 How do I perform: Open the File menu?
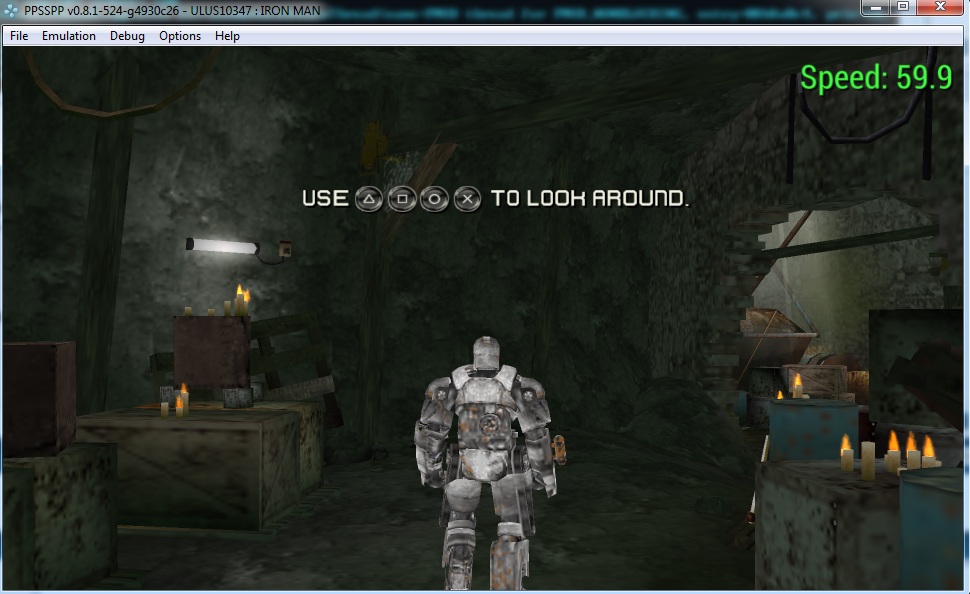click(19, 36)
